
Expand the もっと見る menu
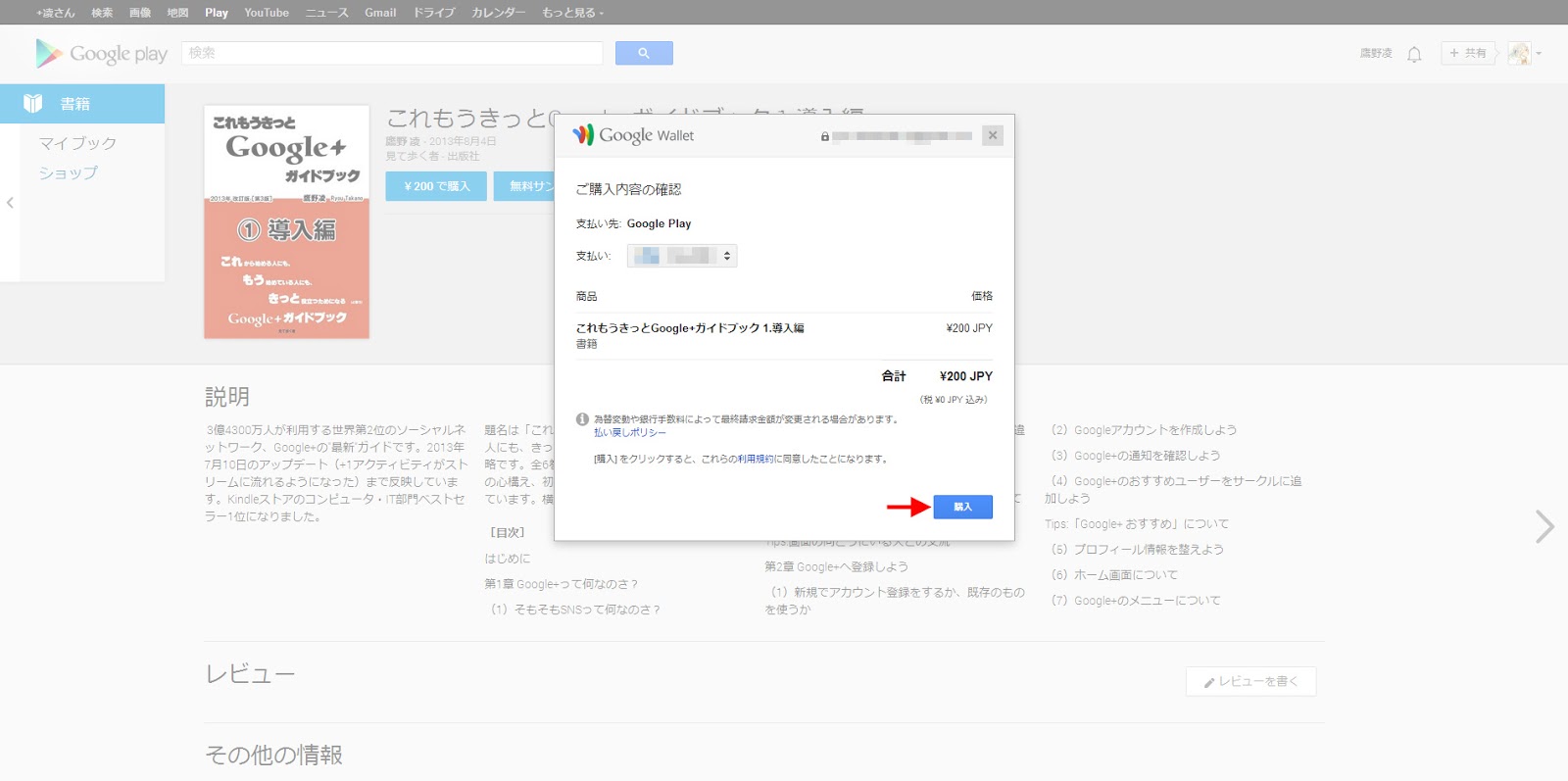pyautogui.click(x=572, y=13)
